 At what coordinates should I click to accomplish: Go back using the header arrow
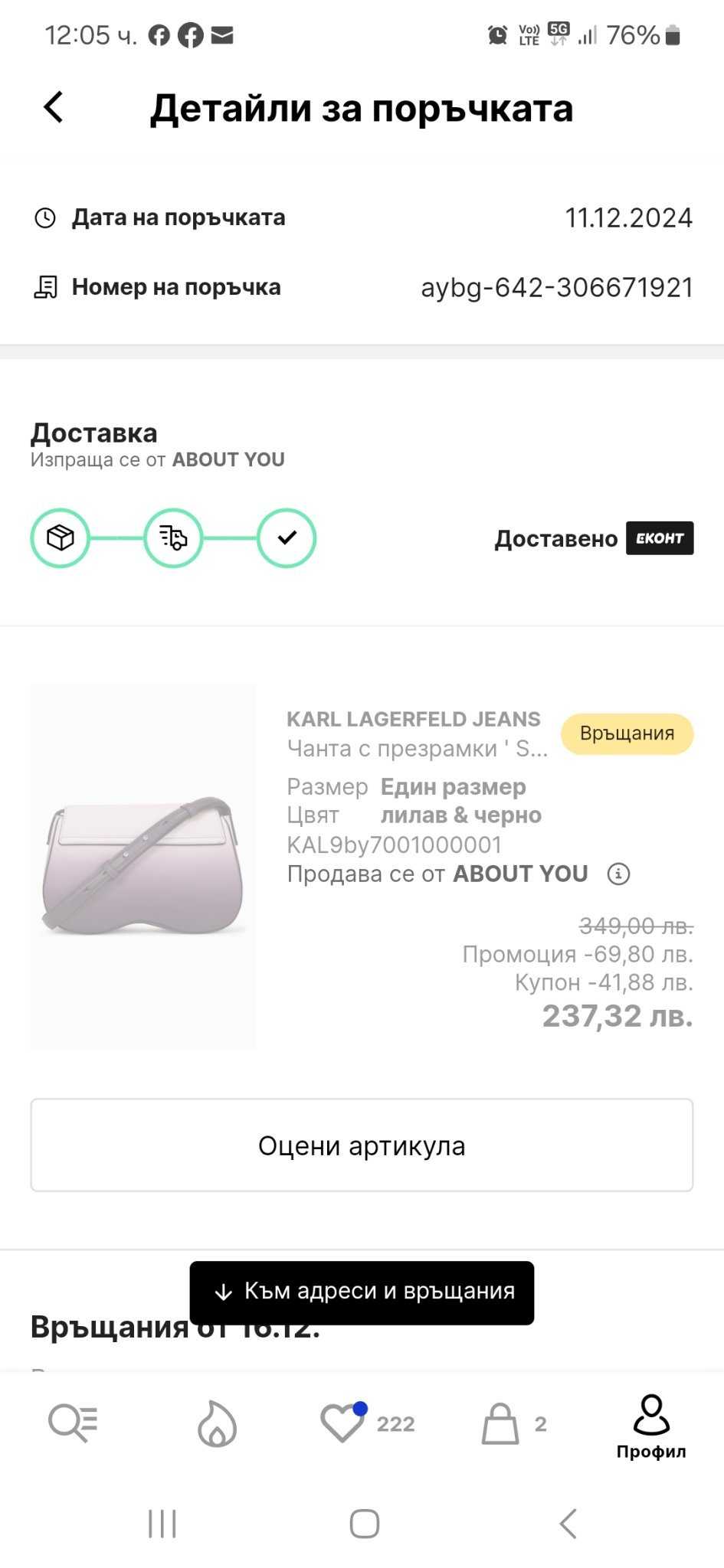coord(54,108)
